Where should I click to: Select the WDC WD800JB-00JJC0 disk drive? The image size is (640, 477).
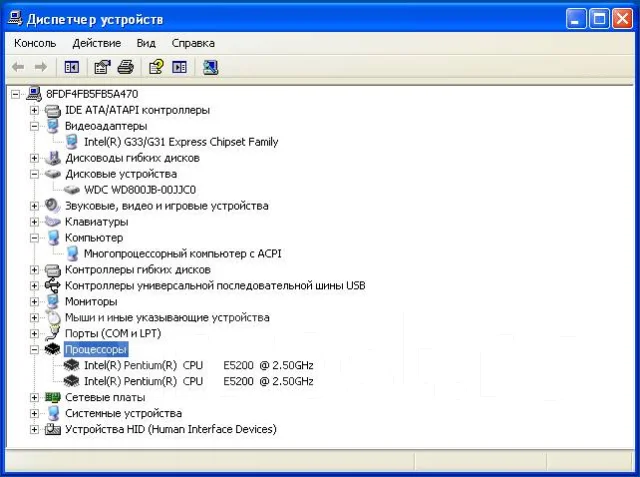coord(140,190)
